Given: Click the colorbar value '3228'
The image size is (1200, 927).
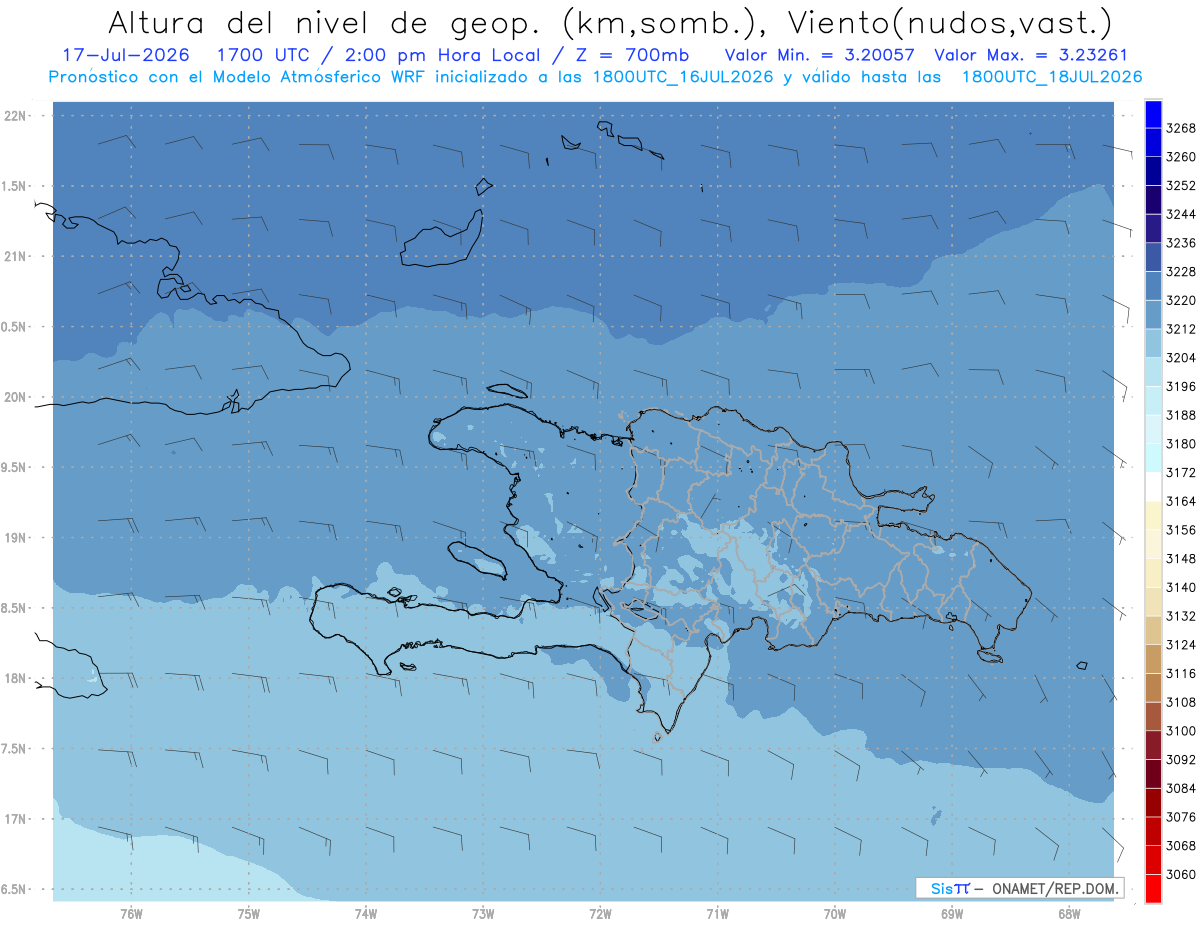Looking at the screenshot, I should pyautogui.click(x=1181, y=272).
